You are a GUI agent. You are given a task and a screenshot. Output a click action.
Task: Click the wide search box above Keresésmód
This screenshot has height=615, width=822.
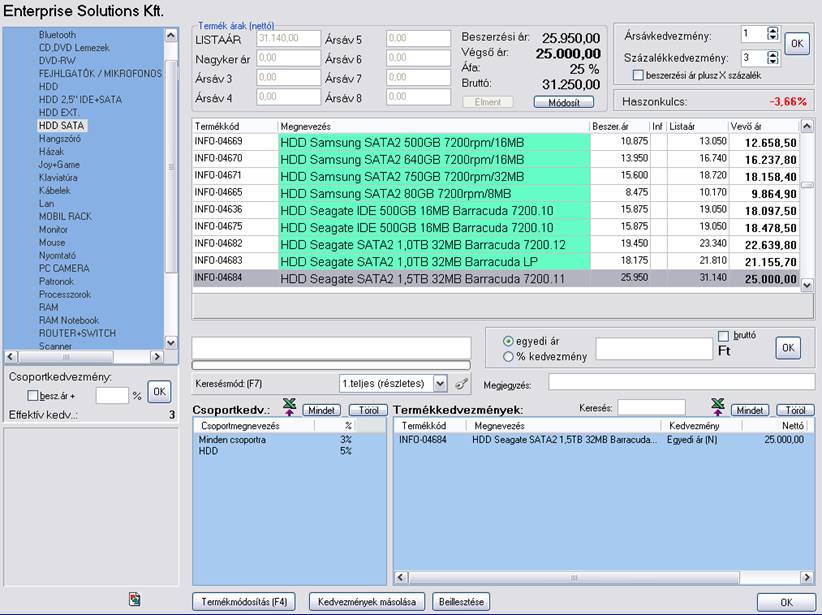[331, 348]
